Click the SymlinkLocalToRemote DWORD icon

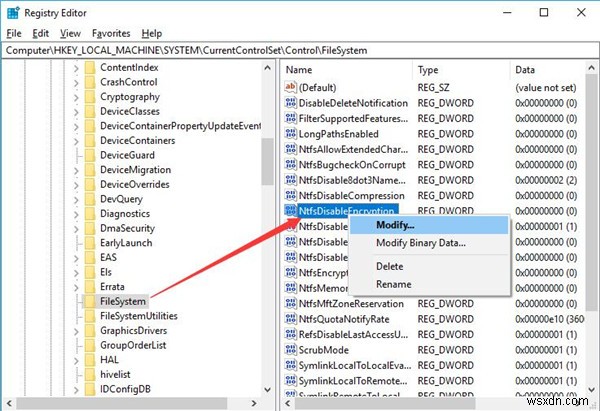point(290,380)
